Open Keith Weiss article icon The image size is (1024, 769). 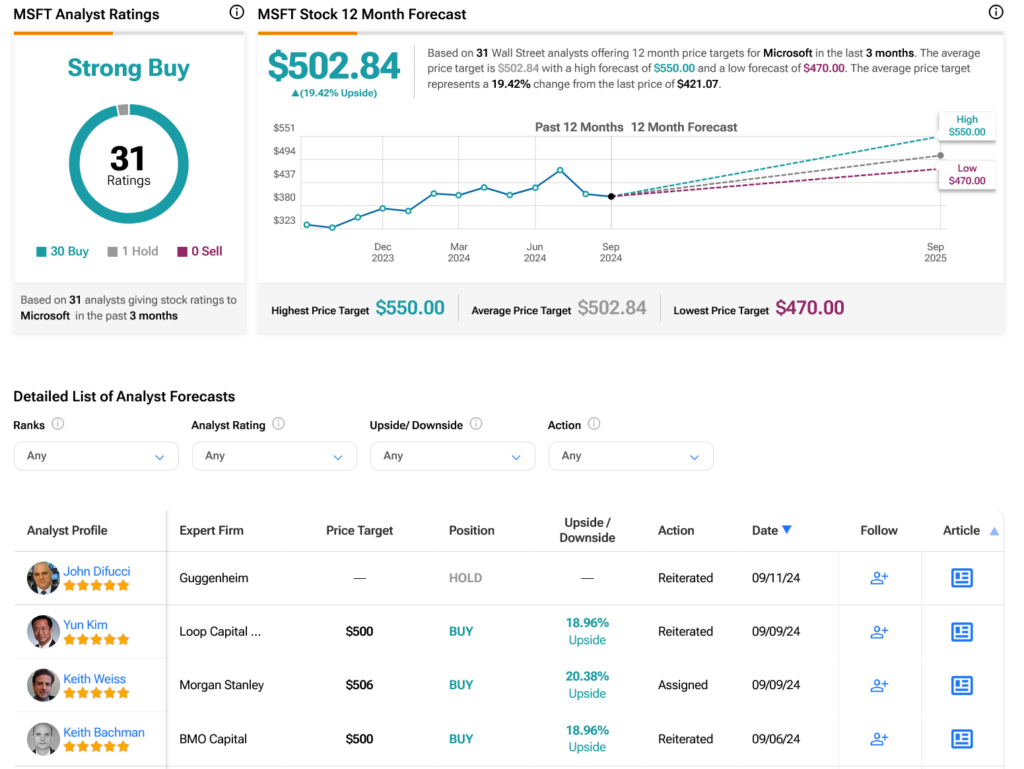coord(961,685)
